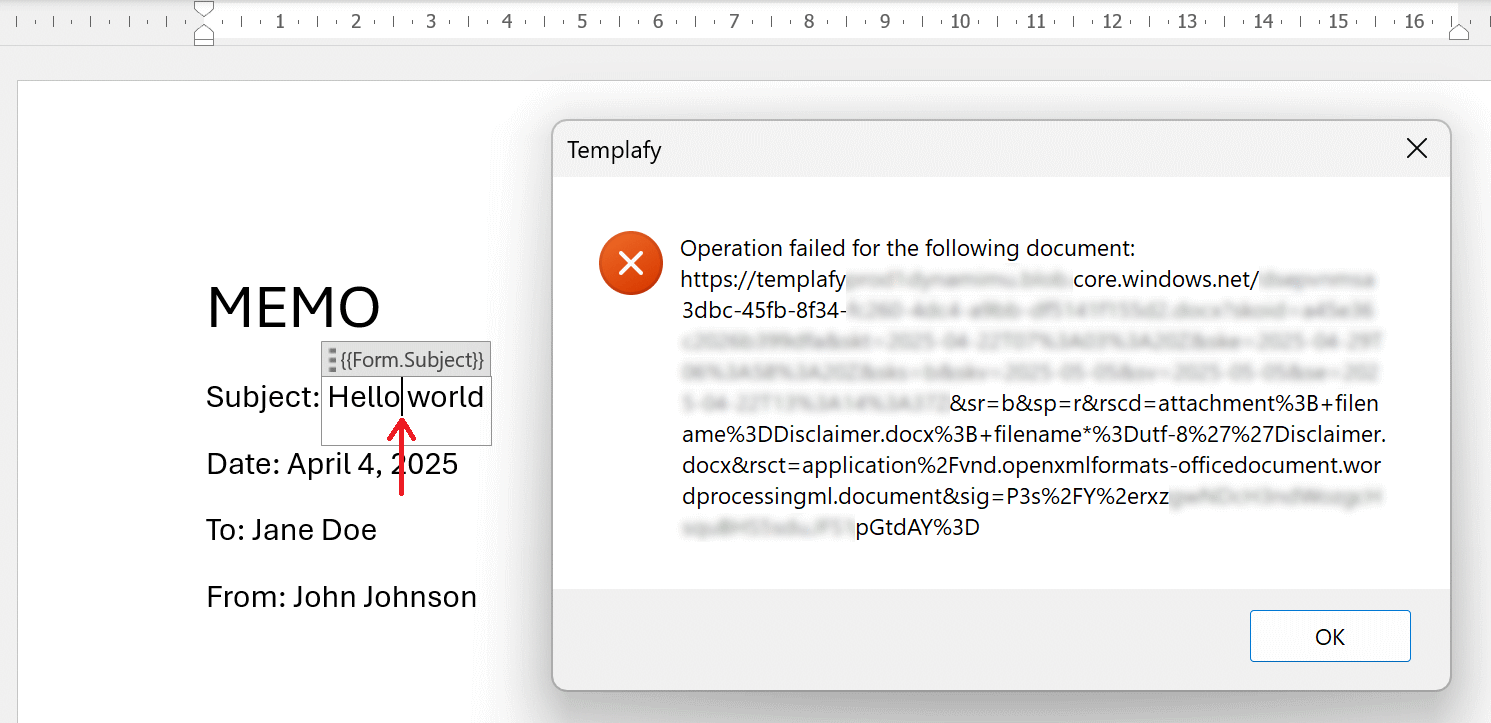This screenshot has height=723, width=1491.
Task: Click the red error icon in dialog
Action: (630, 263)
